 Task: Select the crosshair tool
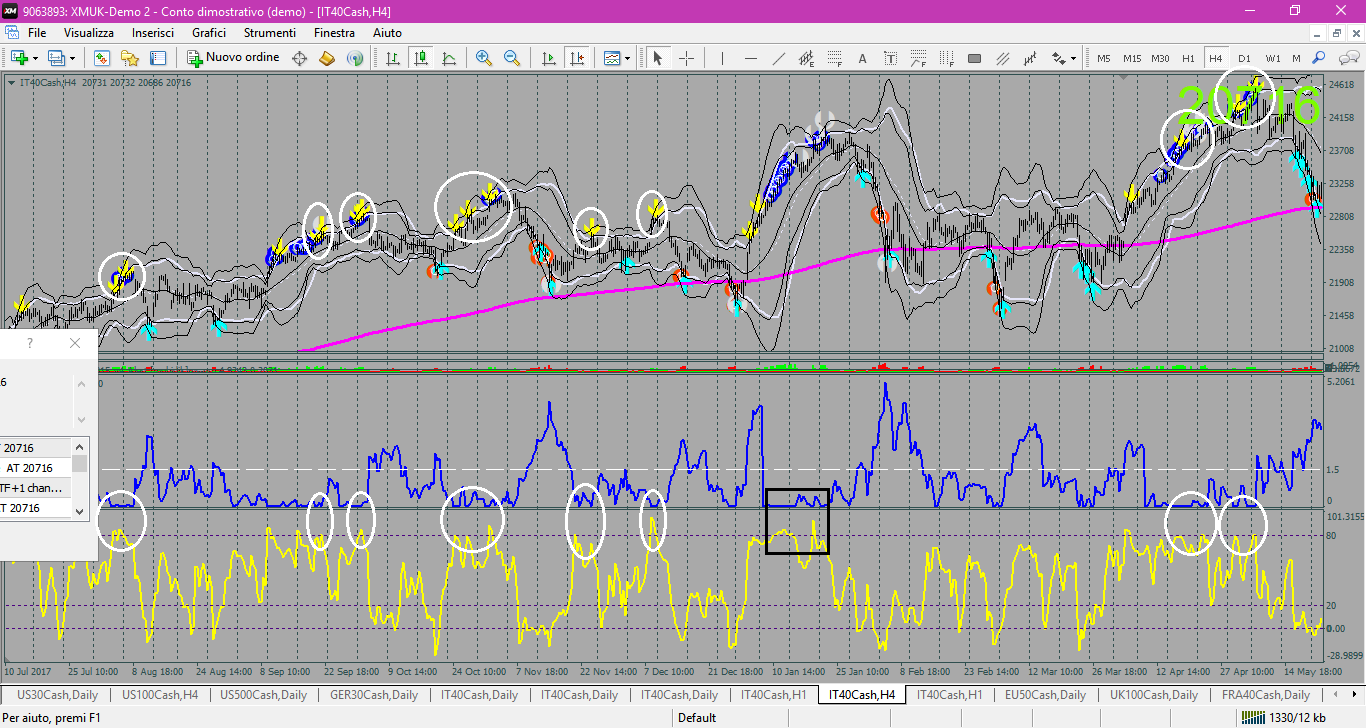(686, 58)
